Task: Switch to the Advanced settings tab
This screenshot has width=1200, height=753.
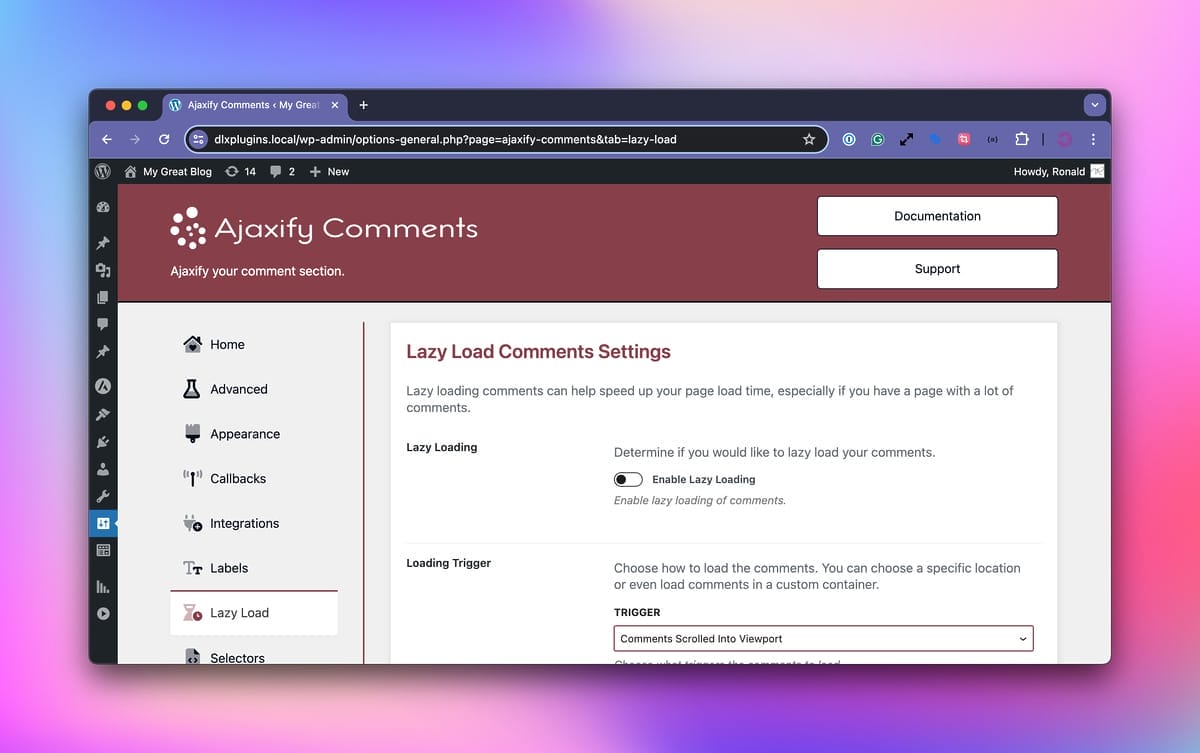Action: click(239, 389)
